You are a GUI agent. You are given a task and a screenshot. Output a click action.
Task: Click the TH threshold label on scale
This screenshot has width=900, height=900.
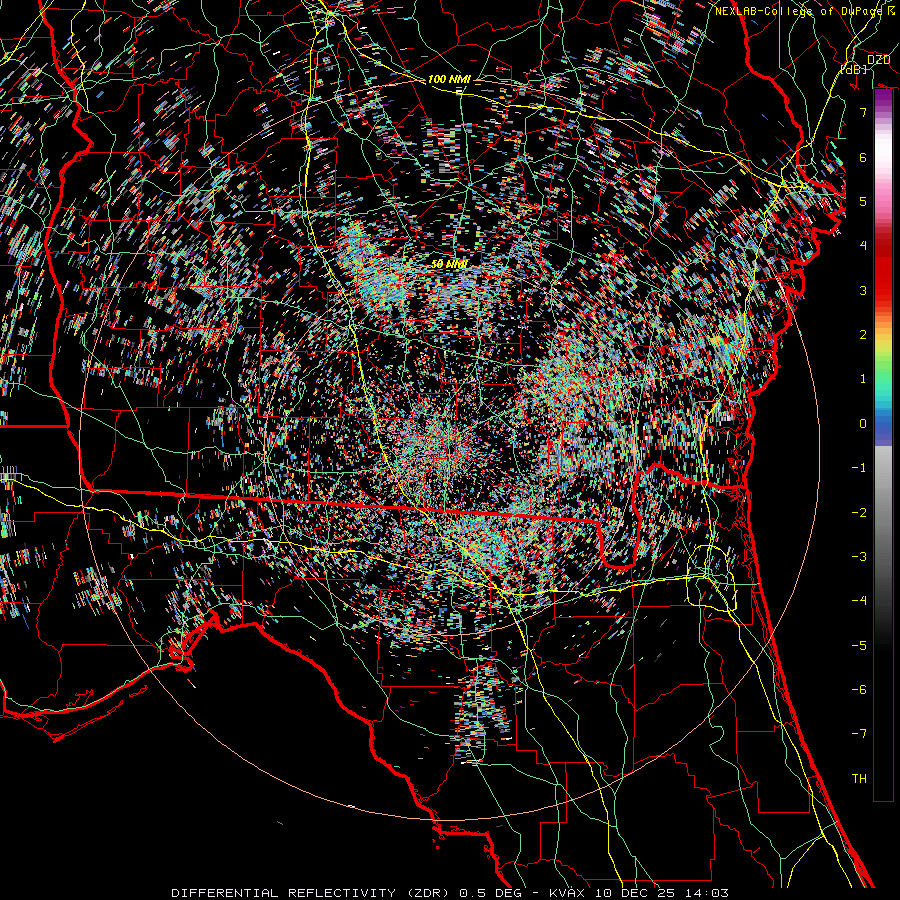[859, 779]
